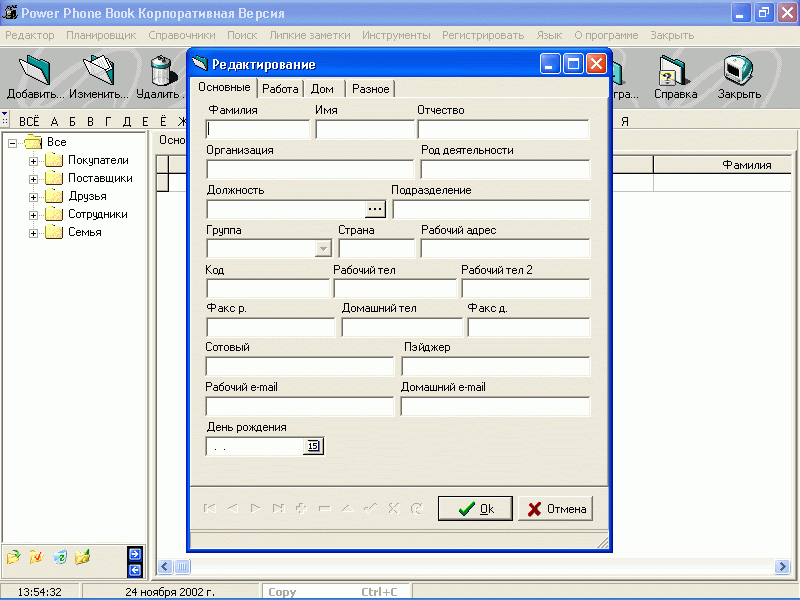Click the checkmark post-record navigator icon
The image size is (800, 600).
tap(370, 508)
